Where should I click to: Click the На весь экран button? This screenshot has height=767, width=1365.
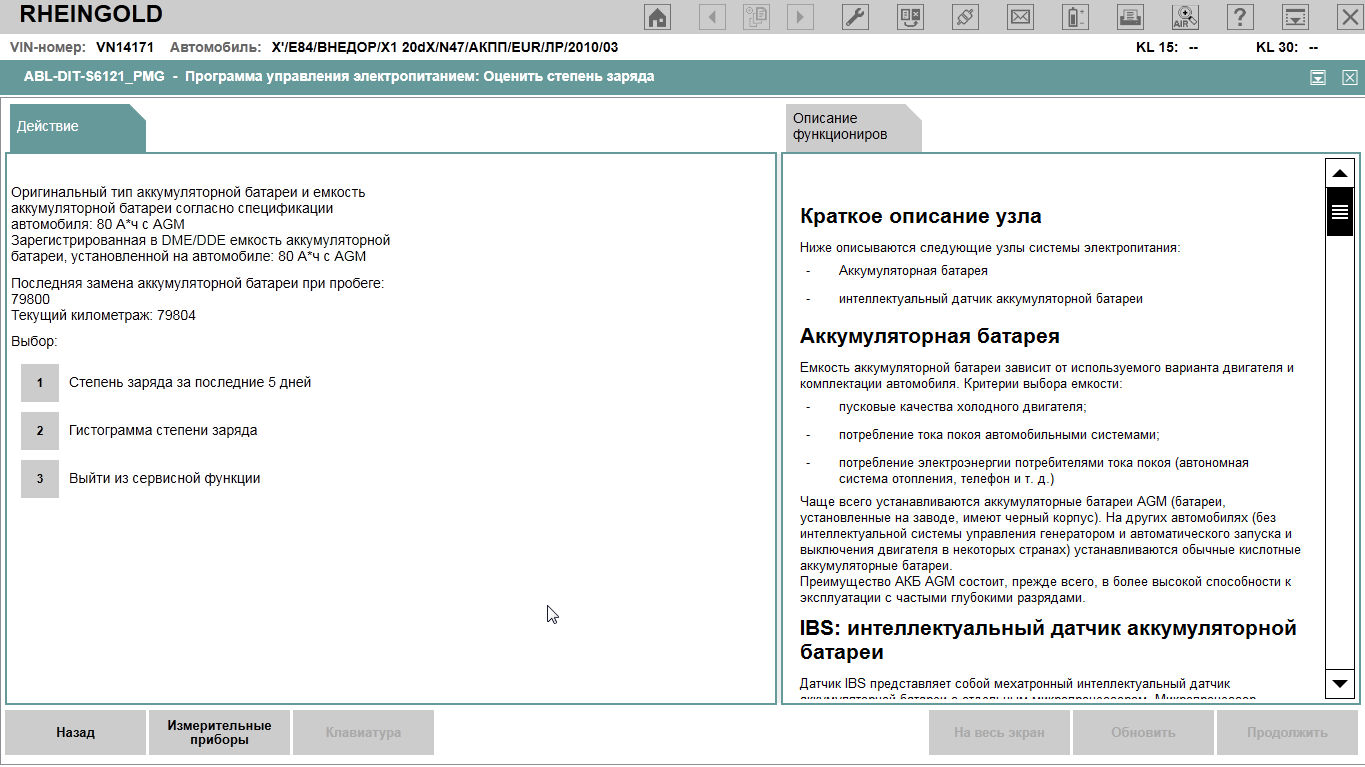(999, 732)
